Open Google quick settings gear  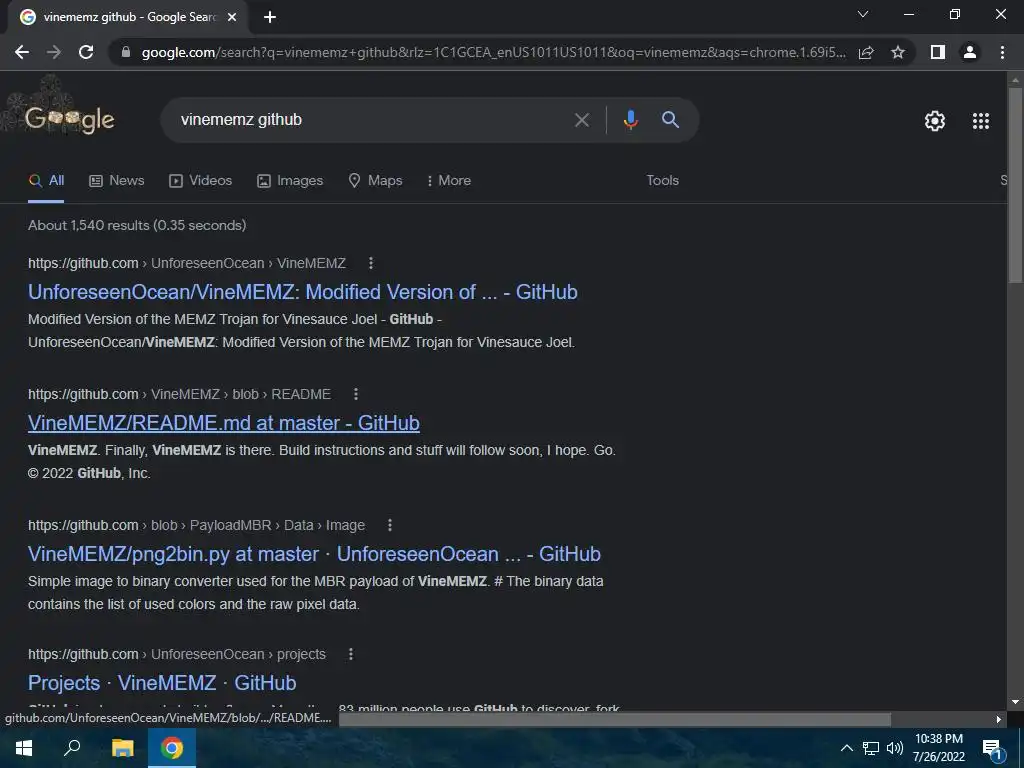tap(935, 121)
